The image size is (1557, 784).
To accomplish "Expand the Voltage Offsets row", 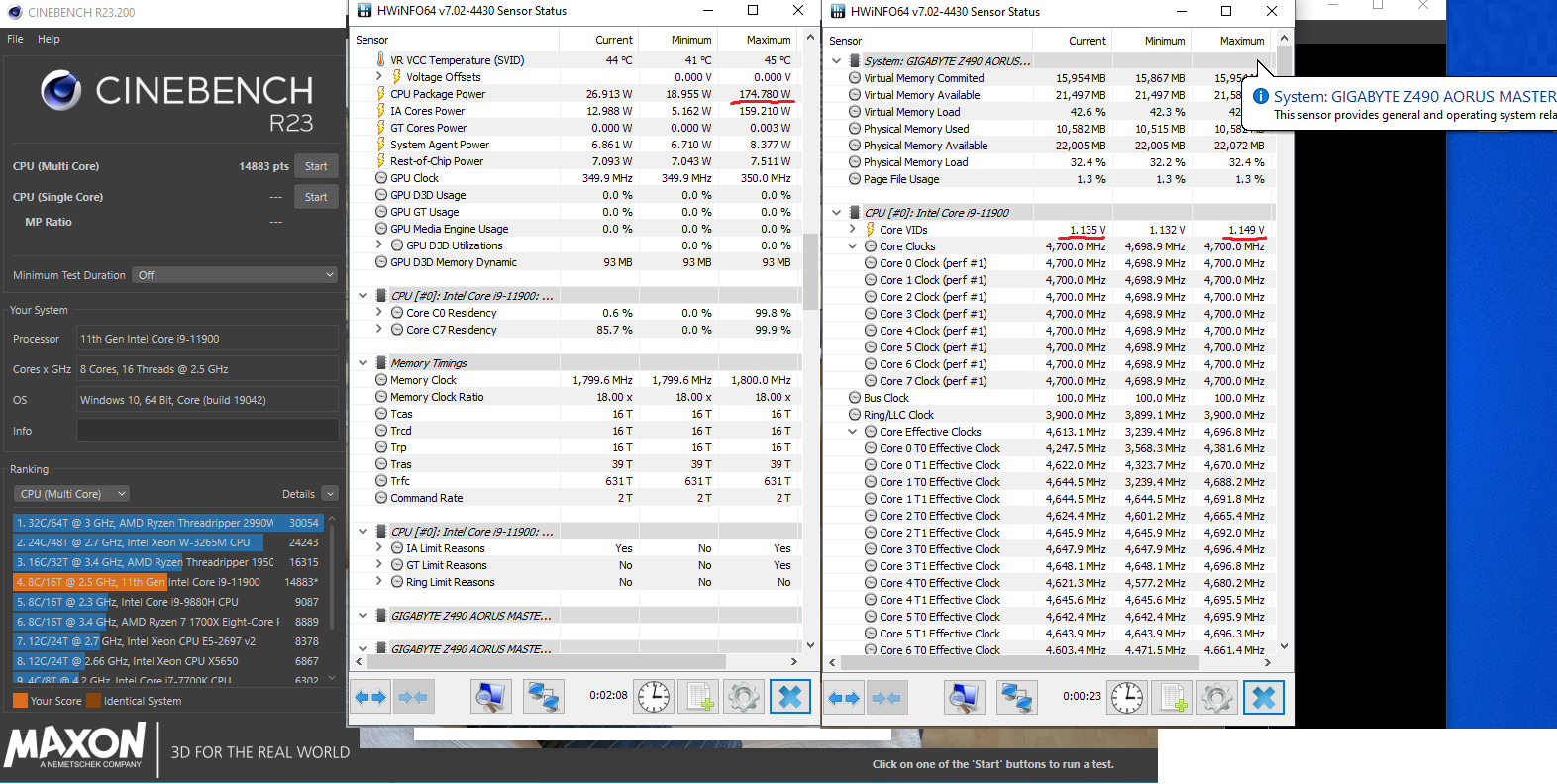I will coord(378,77).
